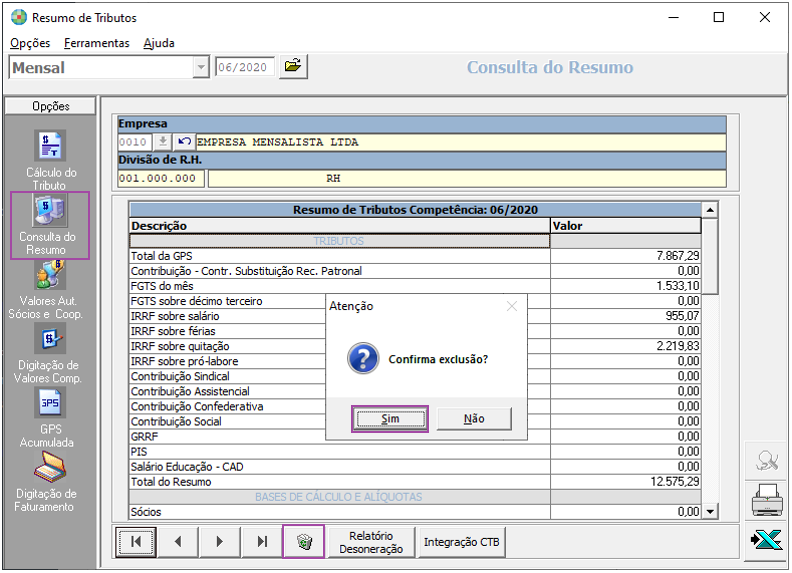Open the Mensal dropdown arrow
The height and width of the screenshot is (573, 792).
201,67
